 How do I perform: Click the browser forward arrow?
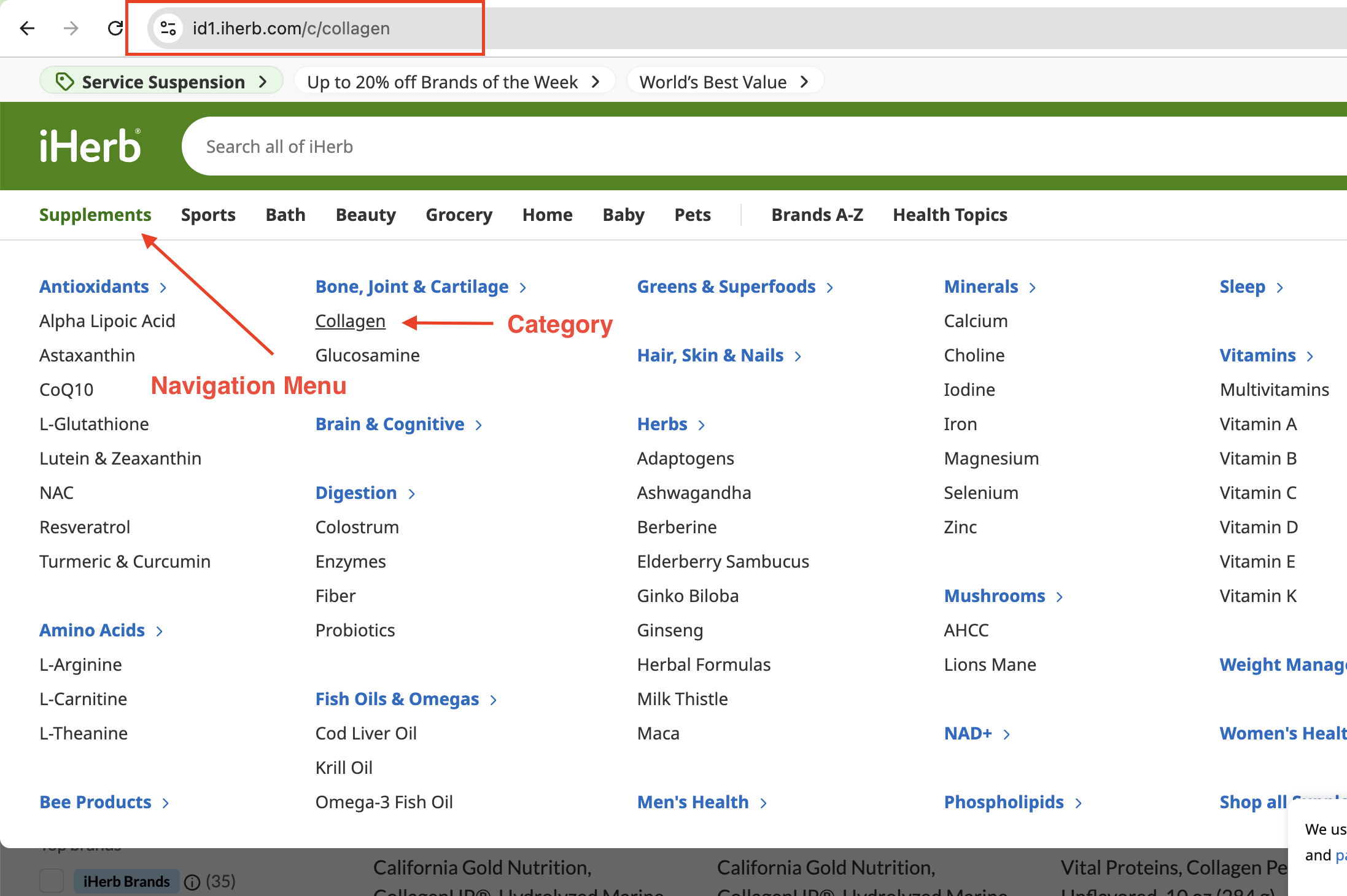(x=71, y=28)
